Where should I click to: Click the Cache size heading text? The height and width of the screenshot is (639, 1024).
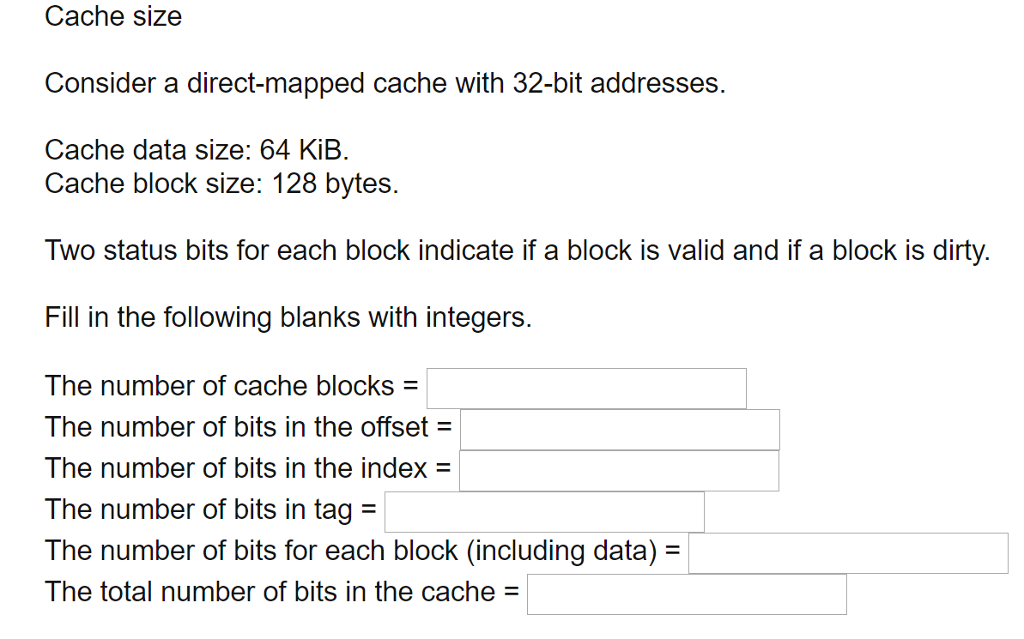tap(113, 16)
